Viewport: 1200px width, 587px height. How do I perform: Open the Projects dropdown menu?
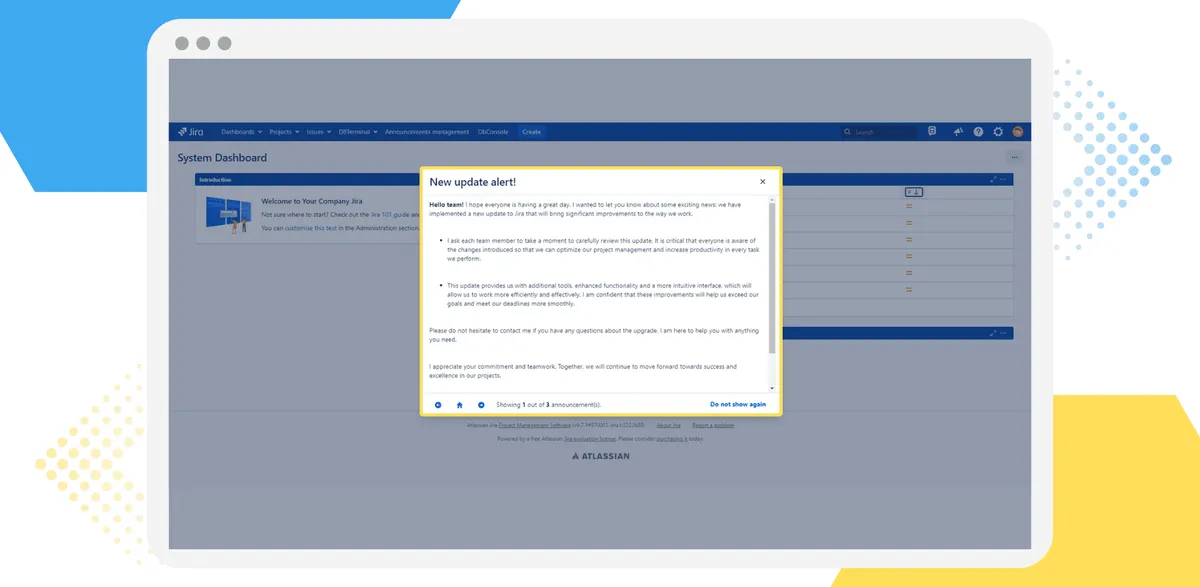[283, 132]
